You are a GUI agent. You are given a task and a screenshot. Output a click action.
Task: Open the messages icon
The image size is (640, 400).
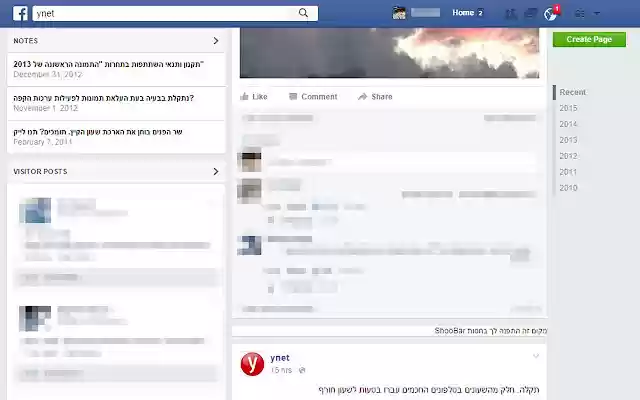531,14
